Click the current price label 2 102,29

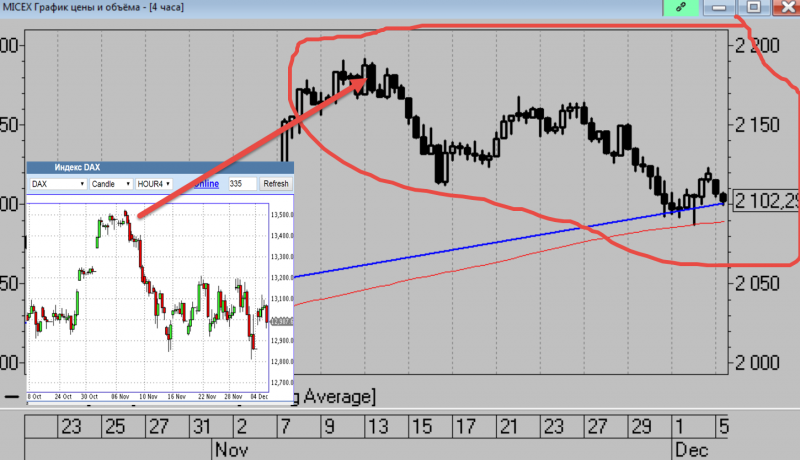click(x=766, y=201)
